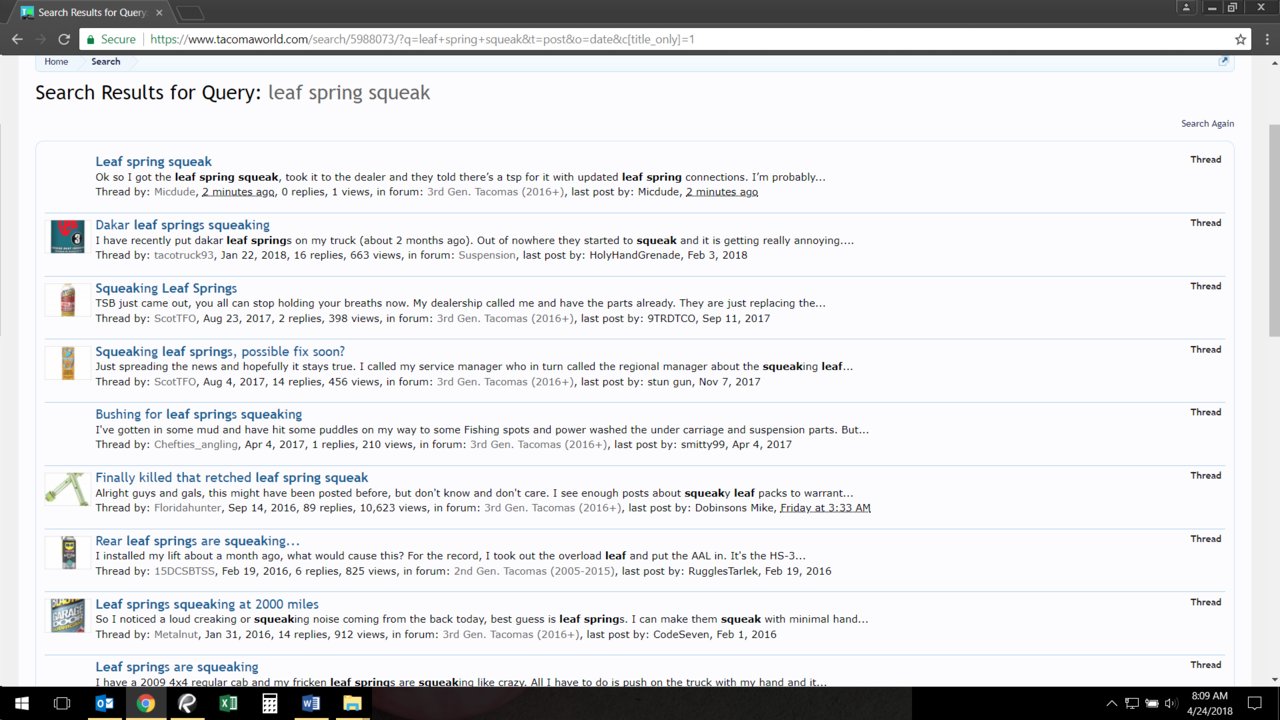Viewport: 1280px width, 720px height.
Task: Click the browser back arrow
Action: pyautogui.click(x=17, y=39)
